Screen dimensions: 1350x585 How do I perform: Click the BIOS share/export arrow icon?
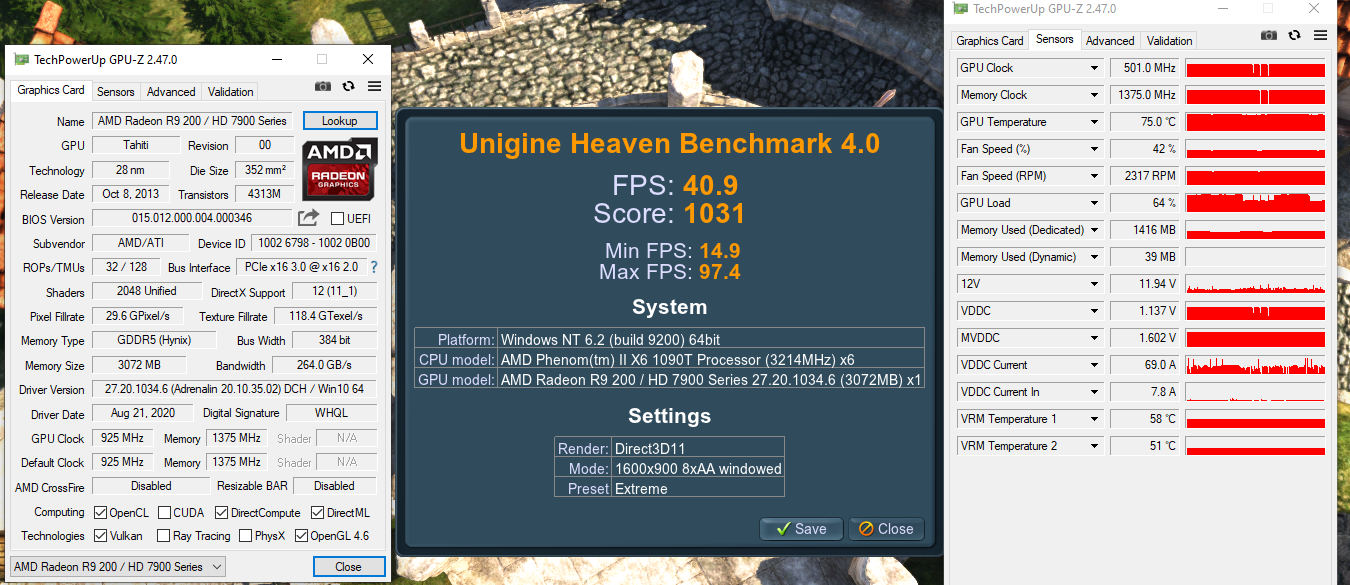point(309,218)
